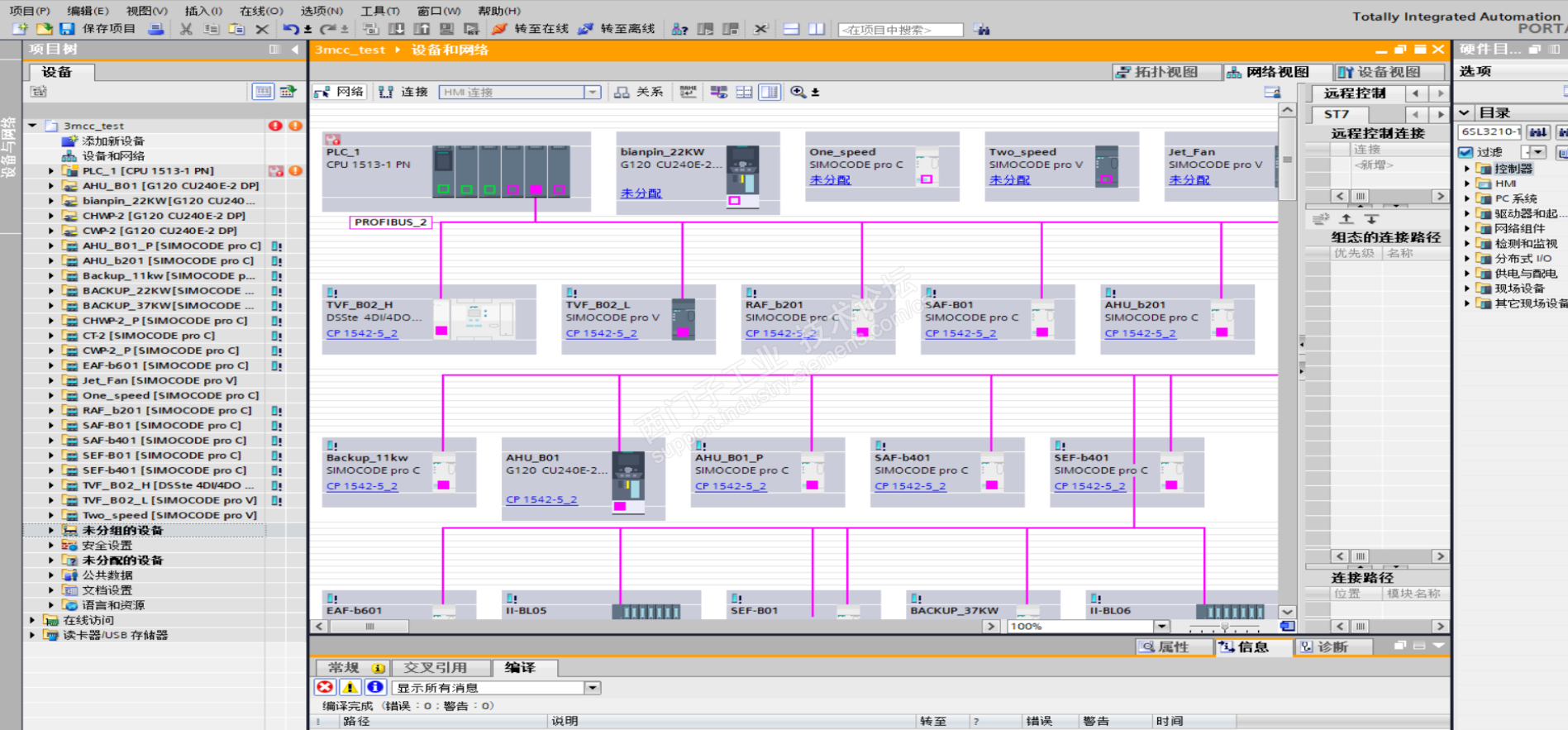Click the Print icon in toolbar
The height and width of the screenshot is (730, 1568).
click(x=155, y=29)
